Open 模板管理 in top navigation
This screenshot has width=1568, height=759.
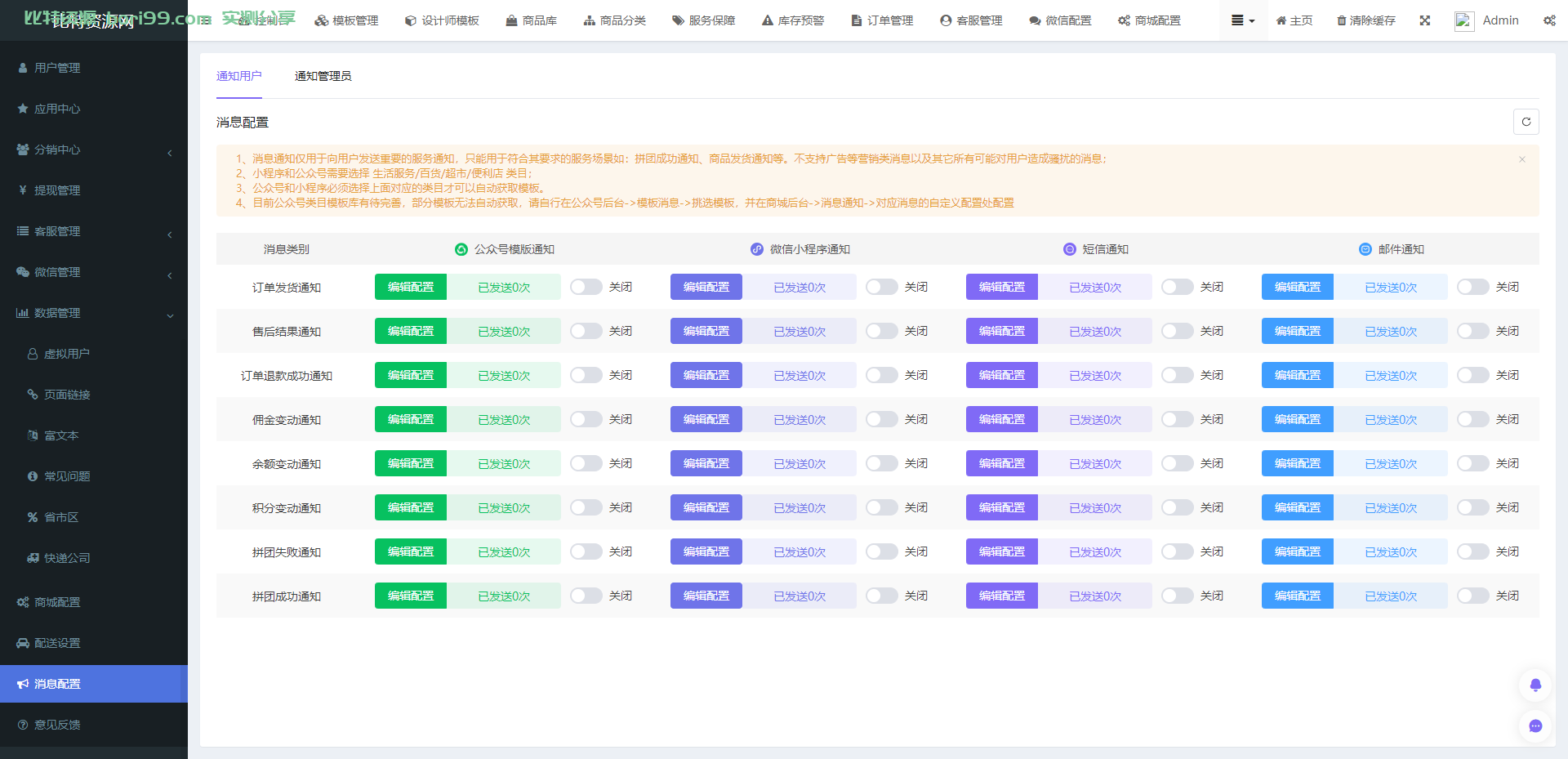(347, 20)
